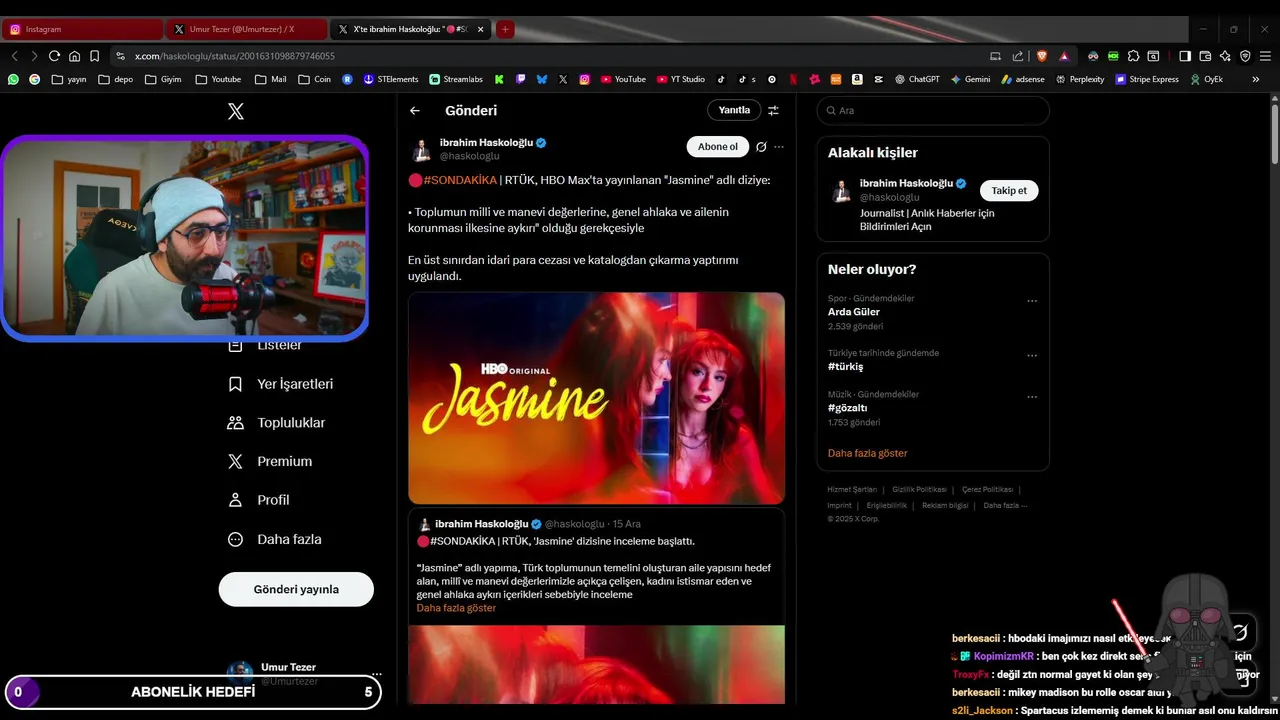
Task: Close the ibrahim Haskoloğlu tab
Action: (x=481, y=30)
